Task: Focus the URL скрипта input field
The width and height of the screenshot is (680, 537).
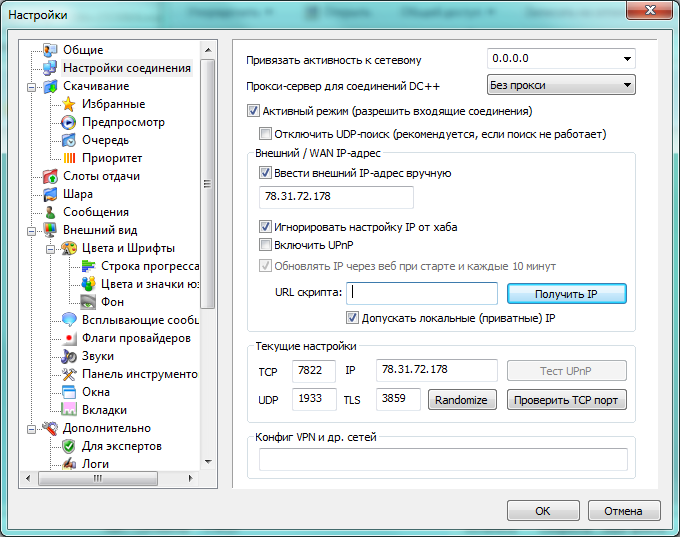Action: pyautogui.click(x=422, y=293)
